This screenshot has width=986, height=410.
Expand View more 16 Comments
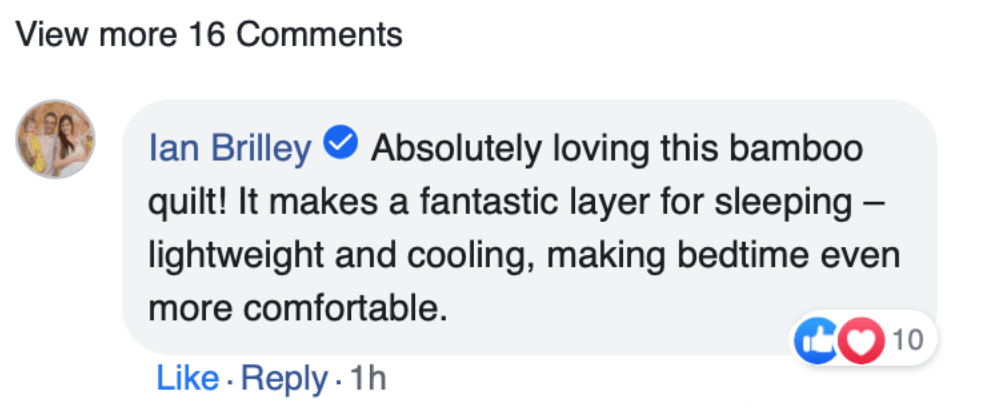[209, 35]
